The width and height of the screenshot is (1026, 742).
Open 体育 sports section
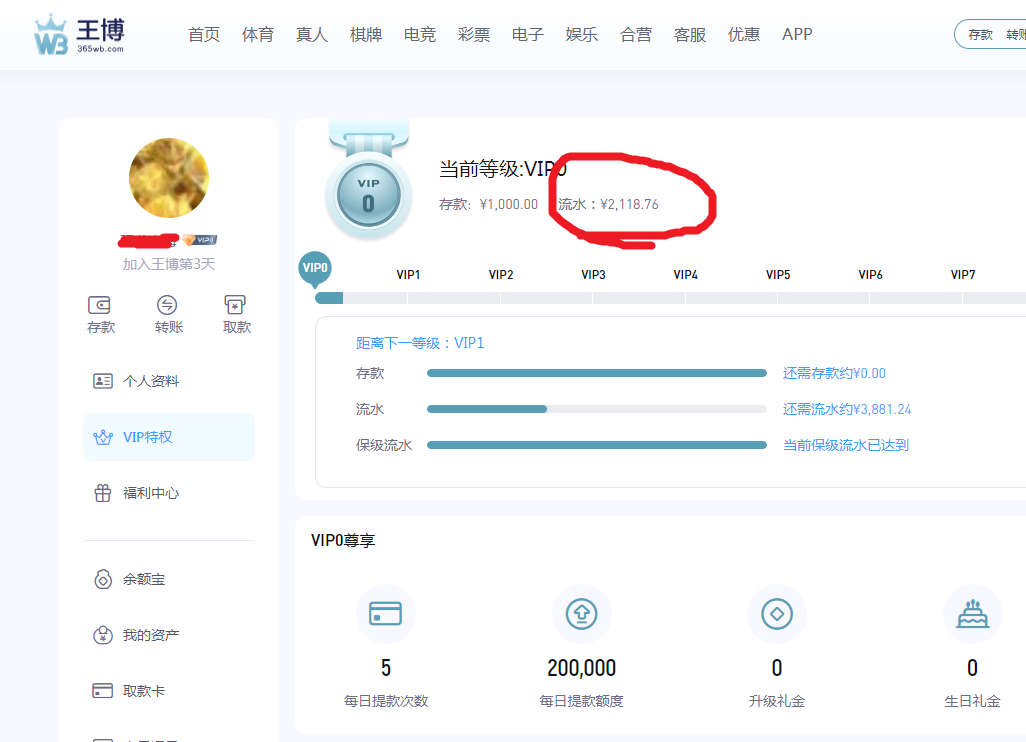click(x=258, y=34)
